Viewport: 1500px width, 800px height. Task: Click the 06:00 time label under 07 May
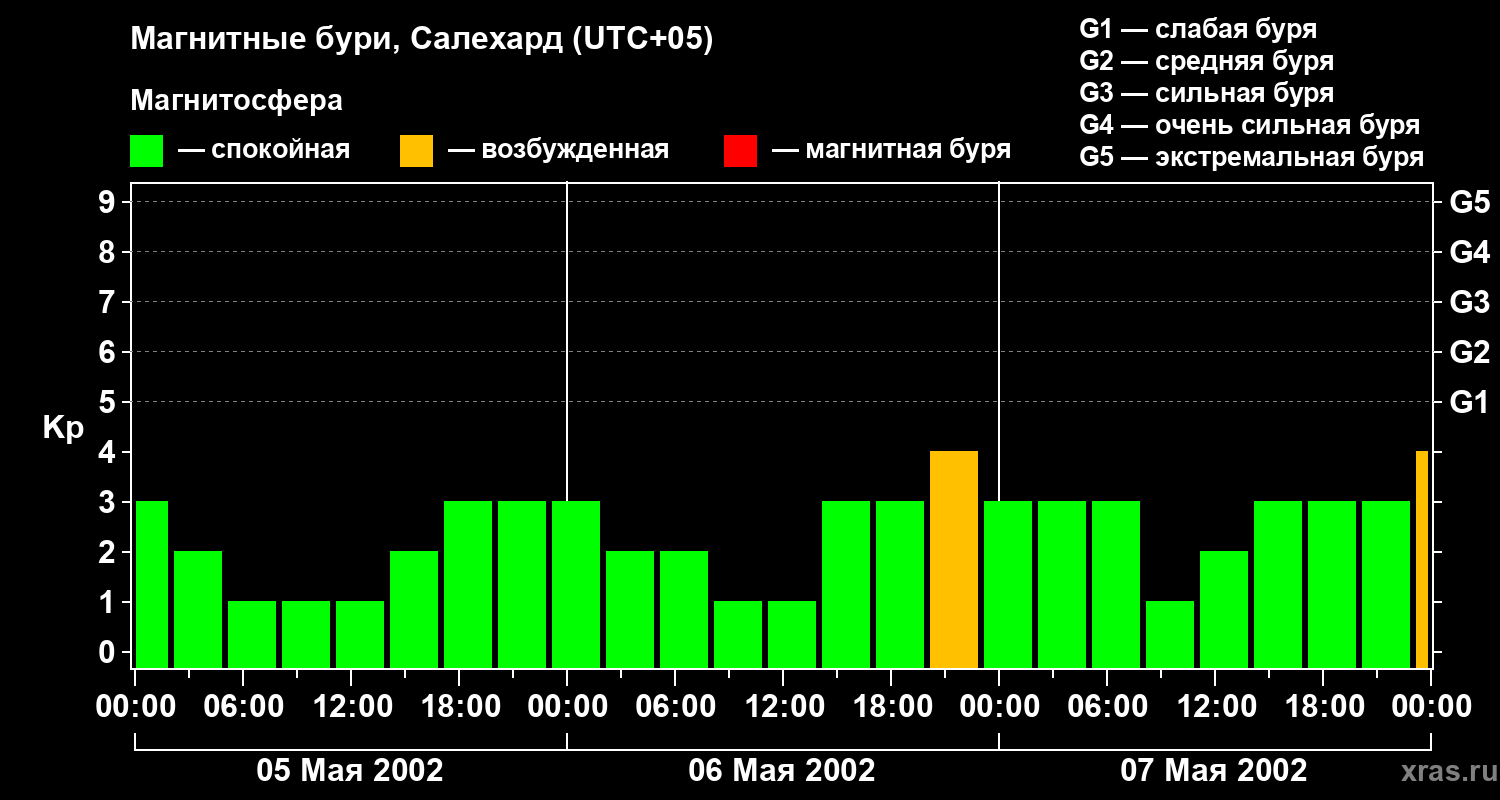(x=1108, y=707)
